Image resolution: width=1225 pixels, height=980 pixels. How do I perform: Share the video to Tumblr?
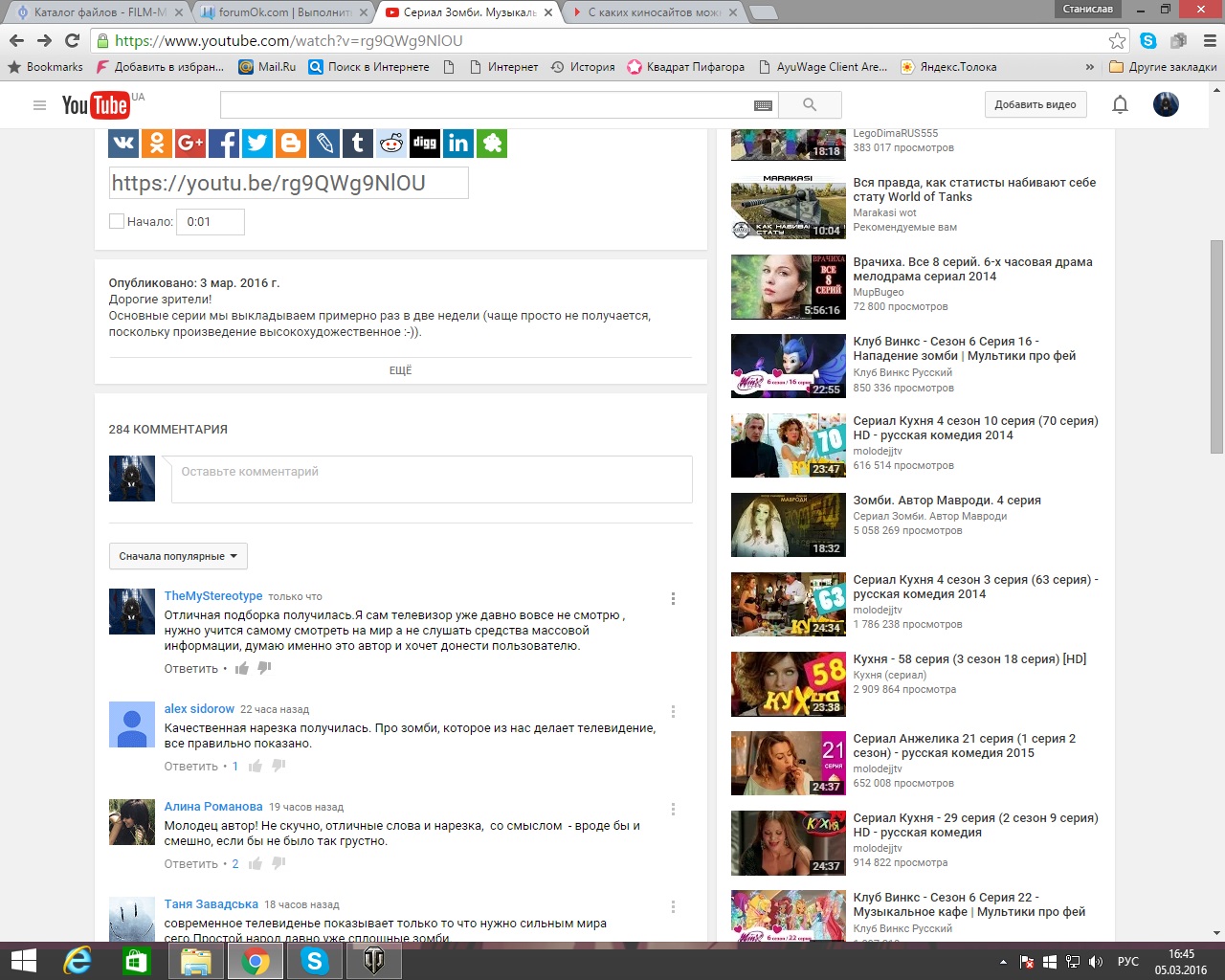point(358,144)
